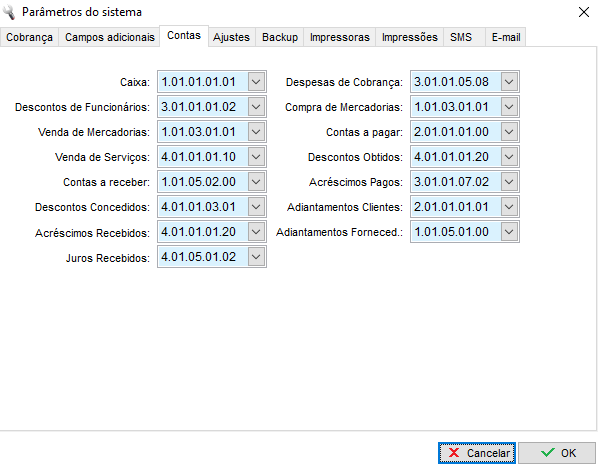
Task: Open the Adiantamentos Forneced. dropdown arrow
Action: point(509,232)
